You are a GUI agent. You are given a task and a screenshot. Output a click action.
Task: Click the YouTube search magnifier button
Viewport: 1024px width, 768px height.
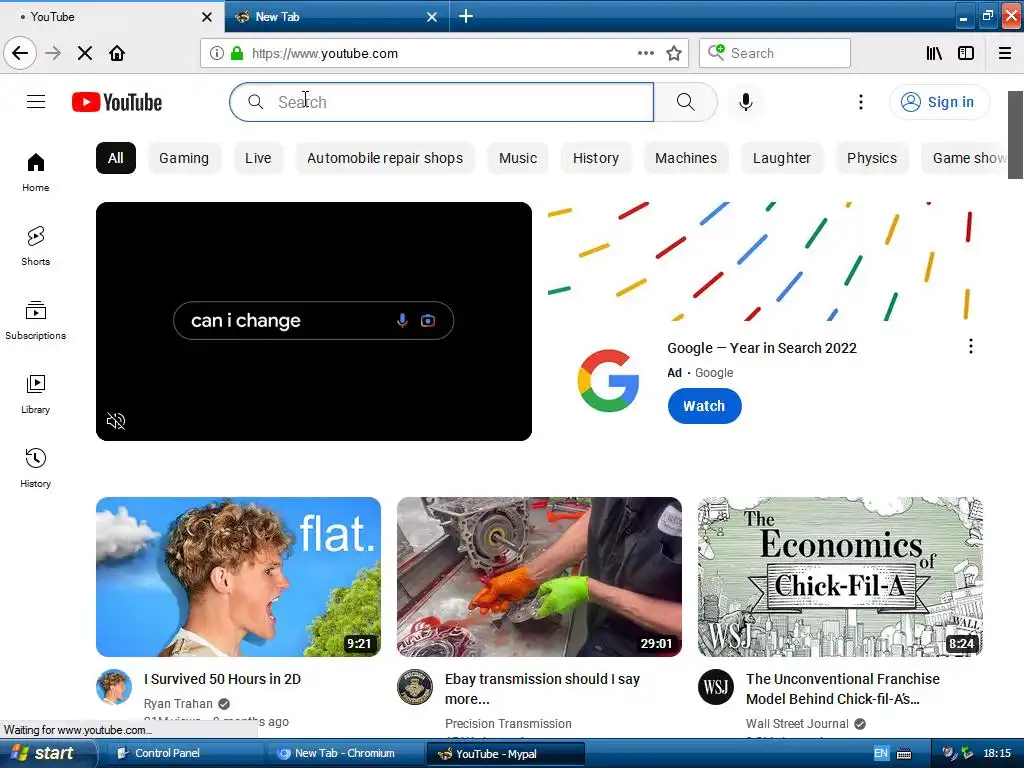(686, 102)
